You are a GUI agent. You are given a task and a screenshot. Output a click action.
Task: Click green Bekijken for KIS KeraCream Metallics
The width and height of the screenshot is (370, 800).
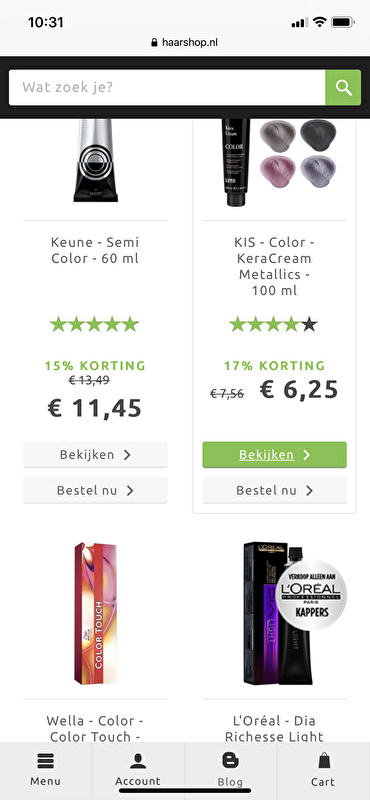click(275, 455)
